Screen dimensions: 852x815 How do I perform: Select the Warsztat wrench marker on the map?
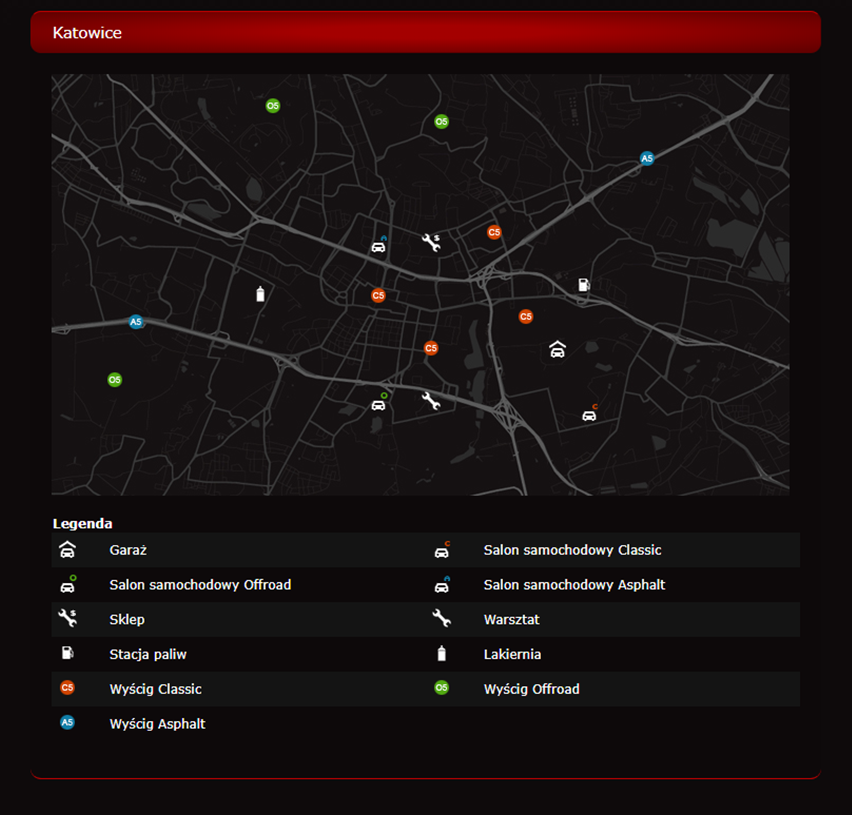pyautogui.click(x=431, y=401)
